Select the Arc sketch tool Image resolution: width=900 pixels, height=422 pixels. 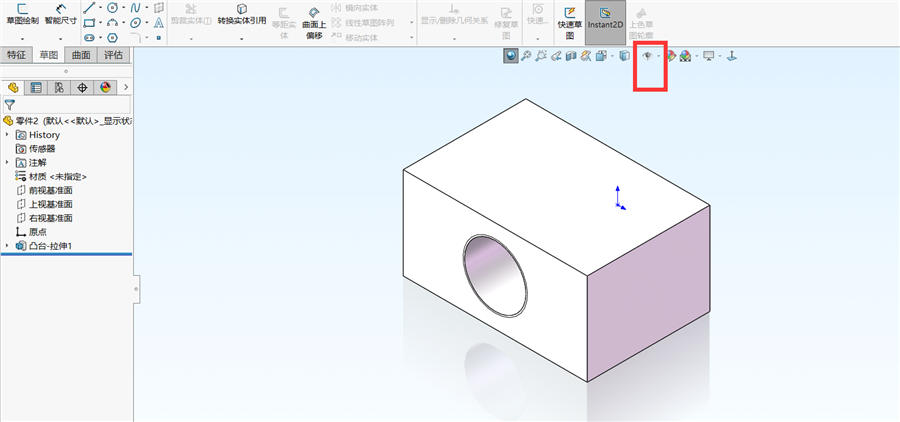pos(112,23)
